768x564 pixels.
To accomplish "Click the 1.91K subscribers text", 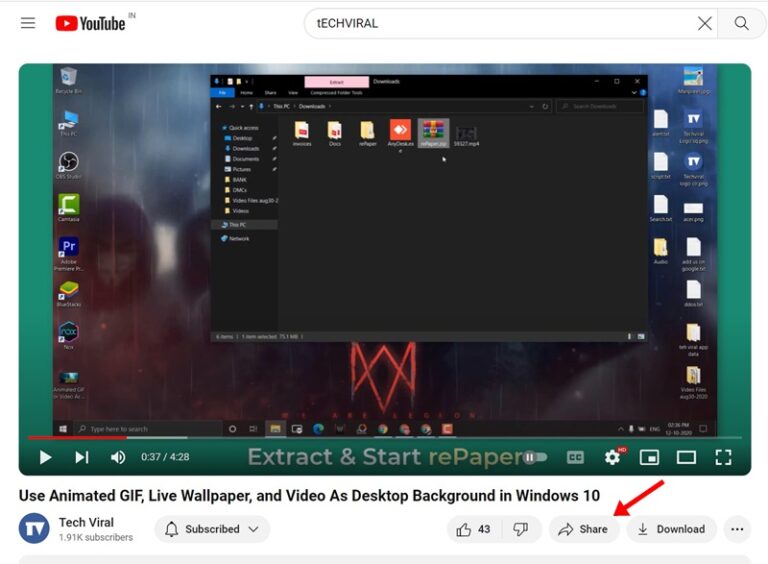I will pyautogui.click(x=96, y=537).
